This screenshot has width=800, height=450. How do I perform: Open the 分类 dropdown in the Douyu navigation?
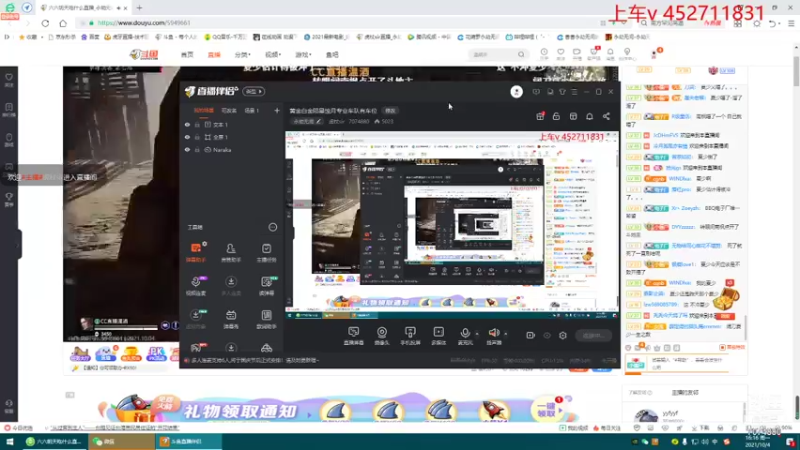(242, 55)
